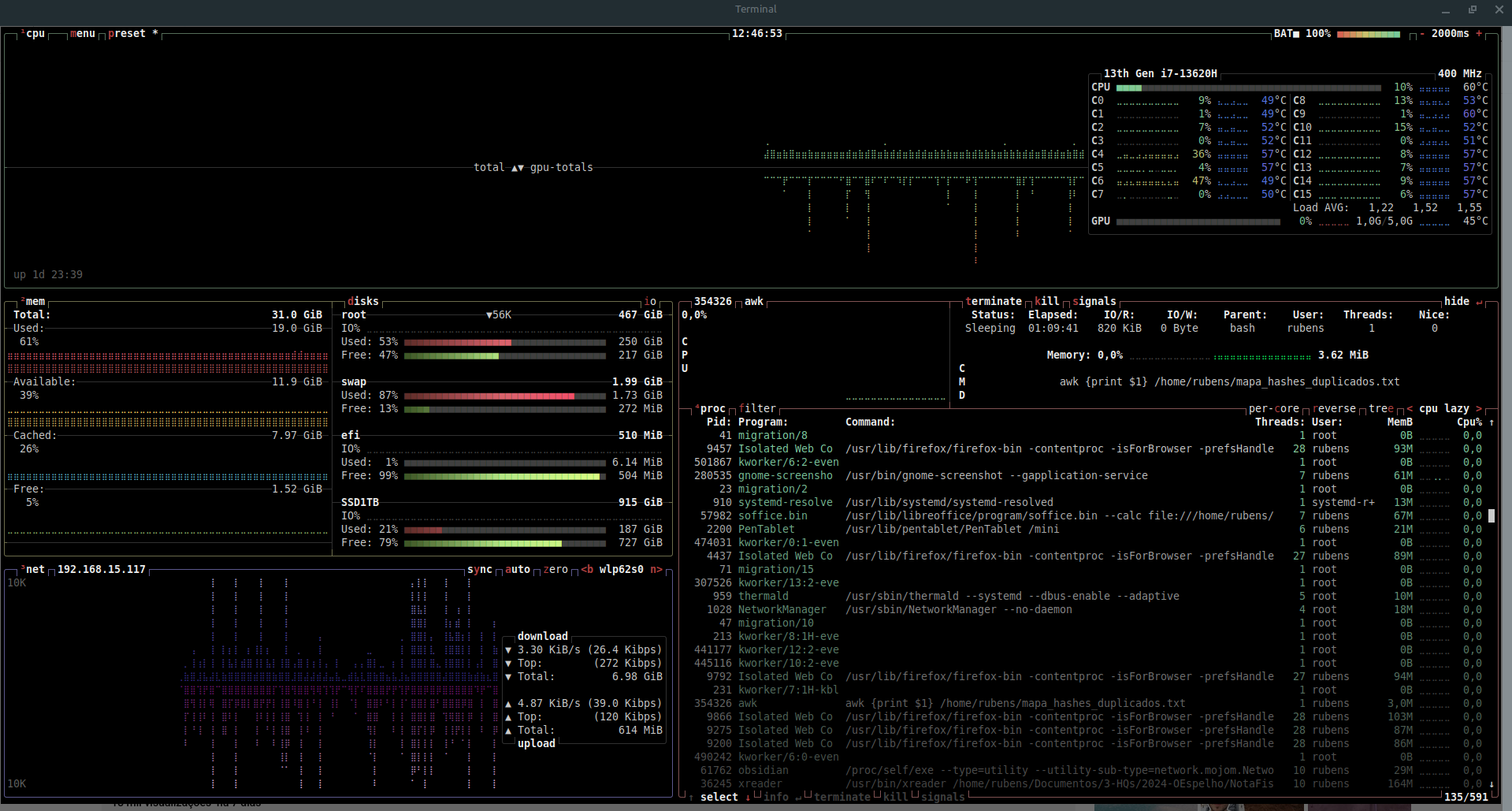Toggle the disks io mode view
Image resolution: width=1512 pixels, height=811 pixels.
650,301
